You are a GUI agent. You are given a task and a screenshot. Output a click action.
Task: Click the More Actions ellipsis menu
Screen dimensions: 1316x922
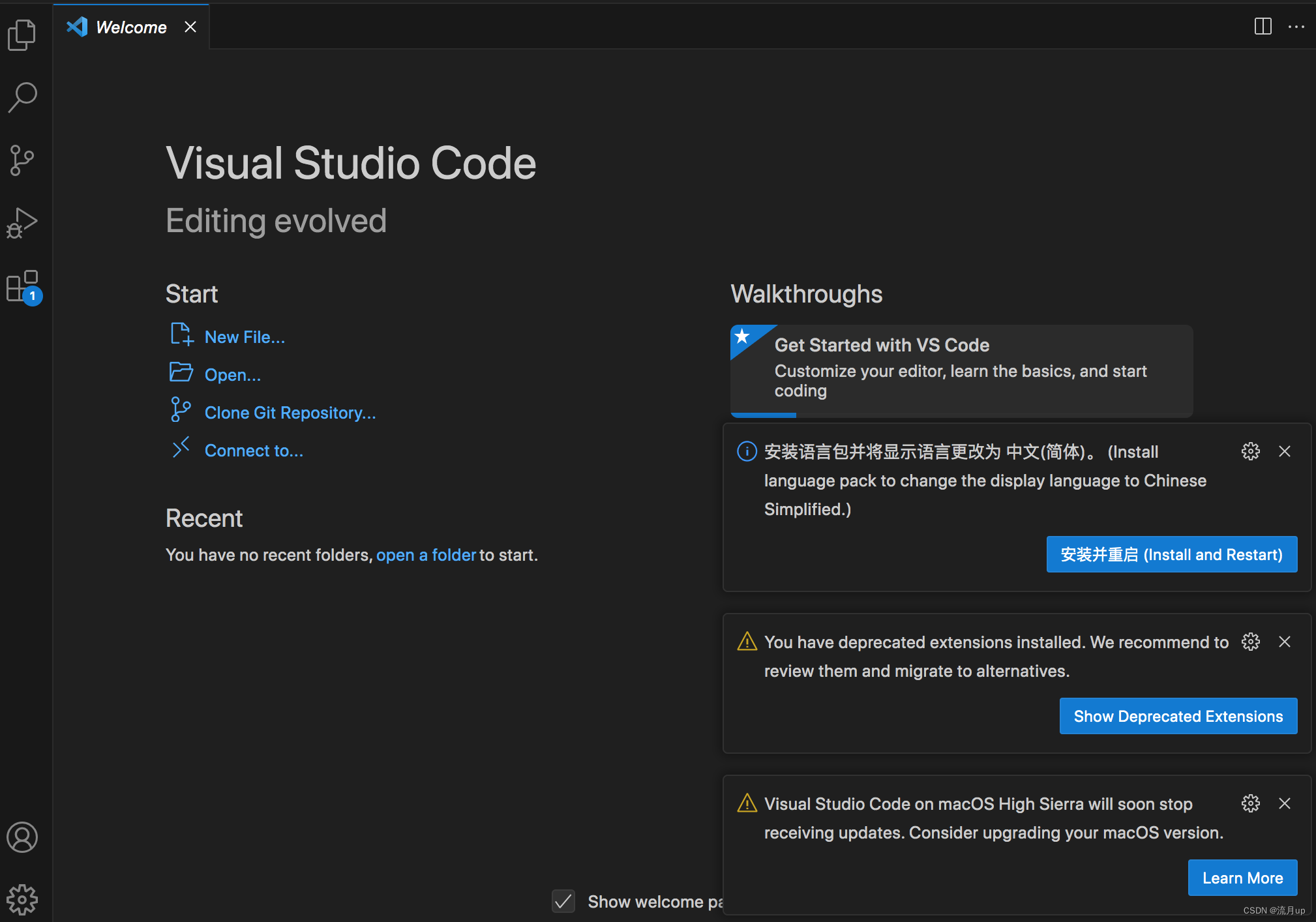[x=1296, y=27]
